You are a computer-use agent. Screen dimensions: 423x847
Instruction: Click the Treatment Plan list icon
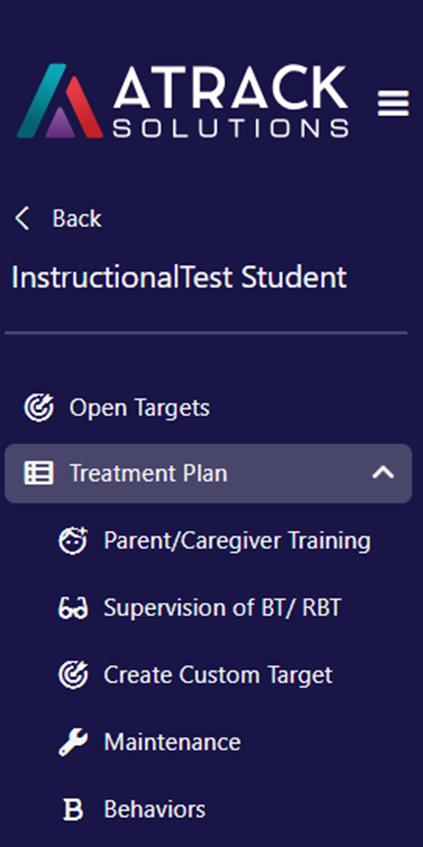click(x=39, y=473)
